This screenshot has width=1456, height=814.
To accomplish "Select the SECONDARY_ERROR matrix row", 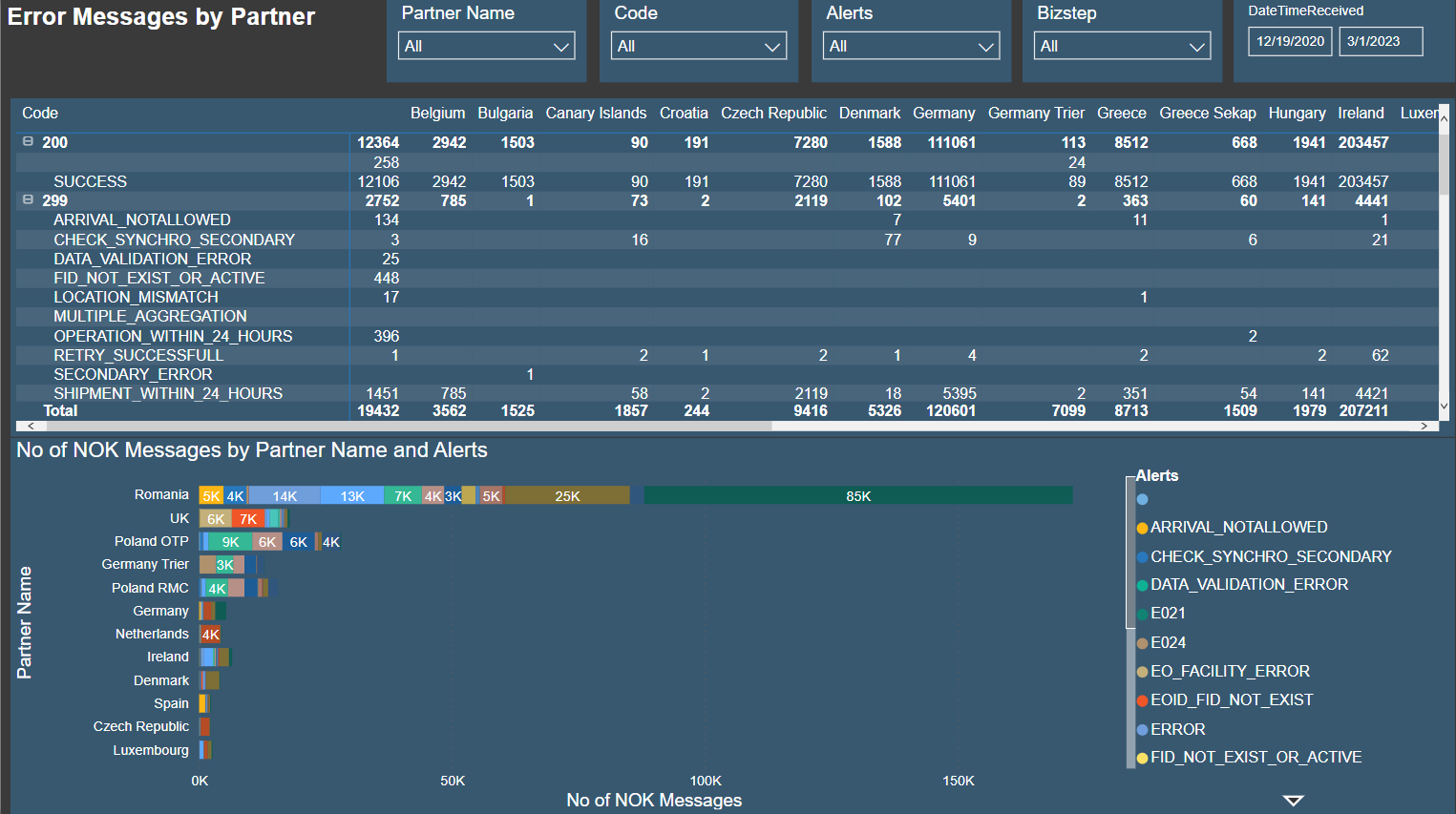I will click(x=727, y=374).
